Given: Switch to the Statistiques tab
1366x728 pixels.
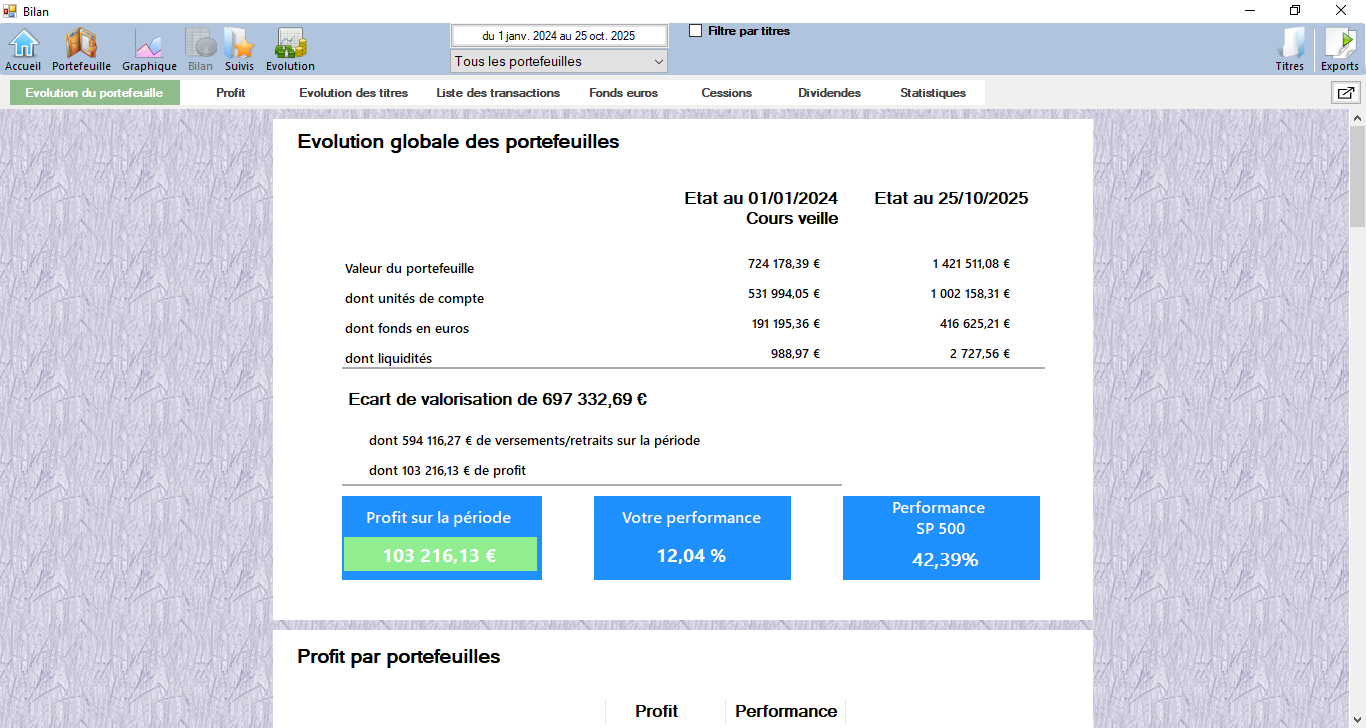Looking at the screenshot, I should 932,93.
